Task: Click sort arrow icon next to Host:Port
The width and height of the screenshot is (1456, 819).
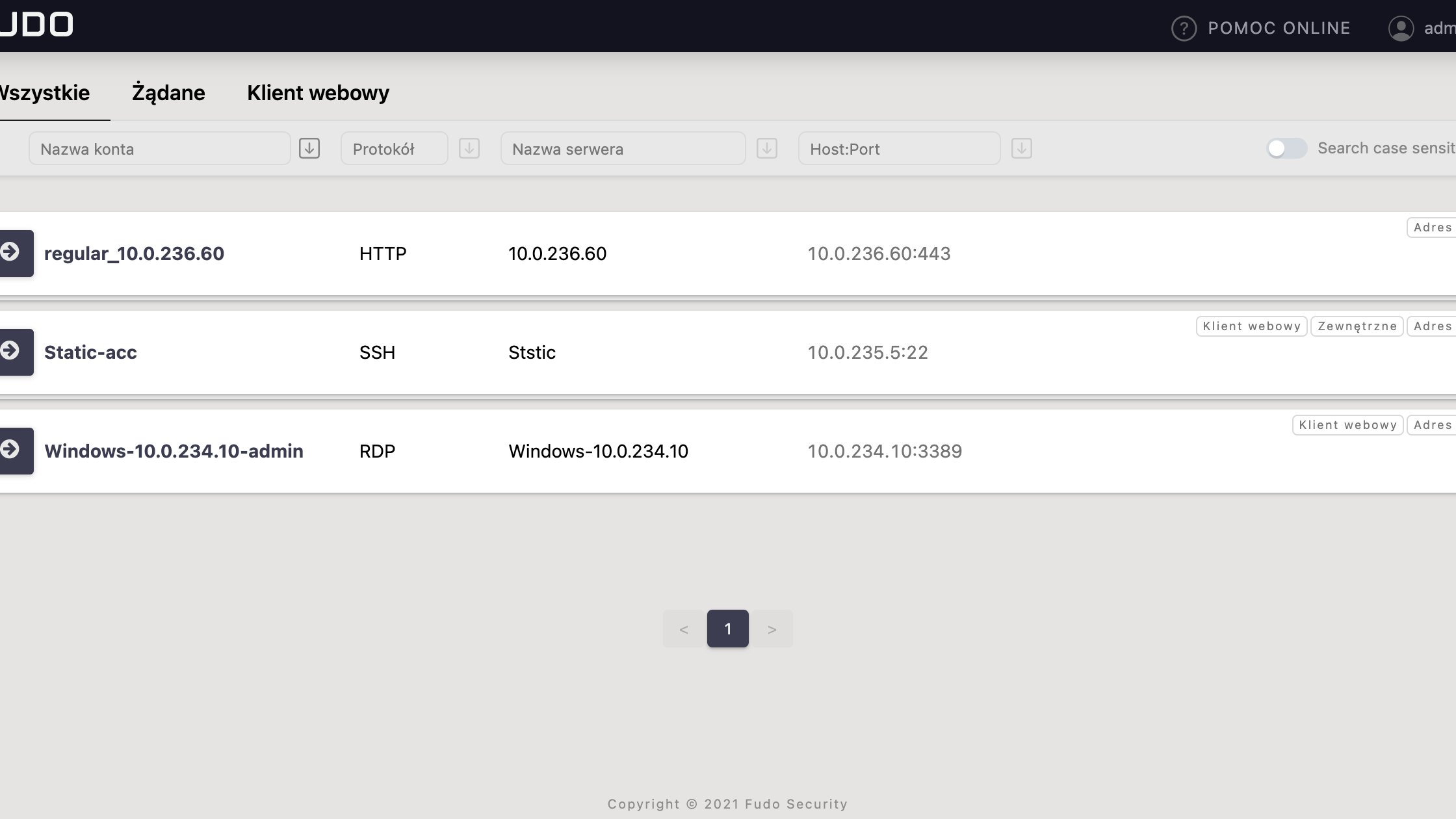Action: pyautogui.click(x=1022, y=149)
